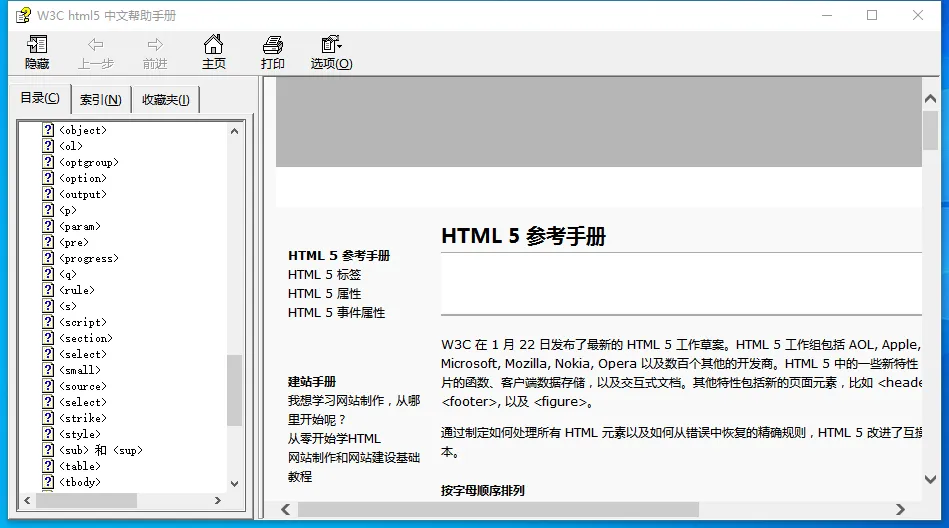Click the Forward (前进) toolbar icon
The image size is (949, 528).
pyautogui.click(x=155, y=45)
